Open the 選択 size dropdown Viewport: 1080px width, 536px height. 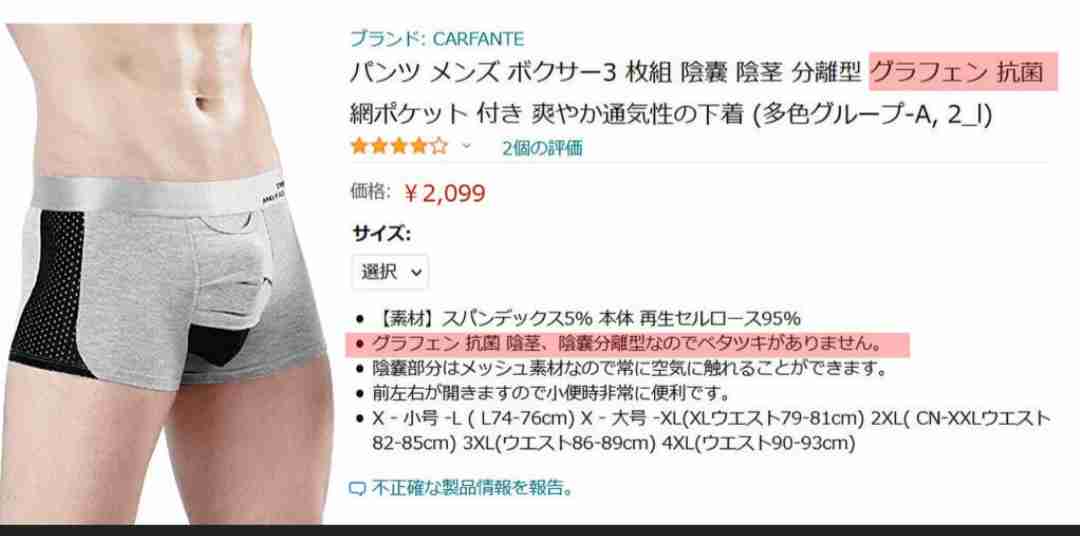click(x=391, y=272)
